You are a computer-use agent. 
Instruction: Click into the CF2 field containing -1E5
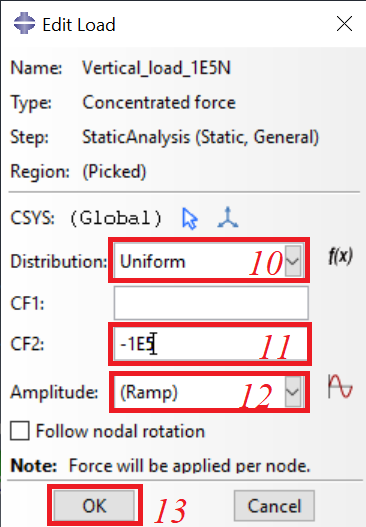[210, 343]
